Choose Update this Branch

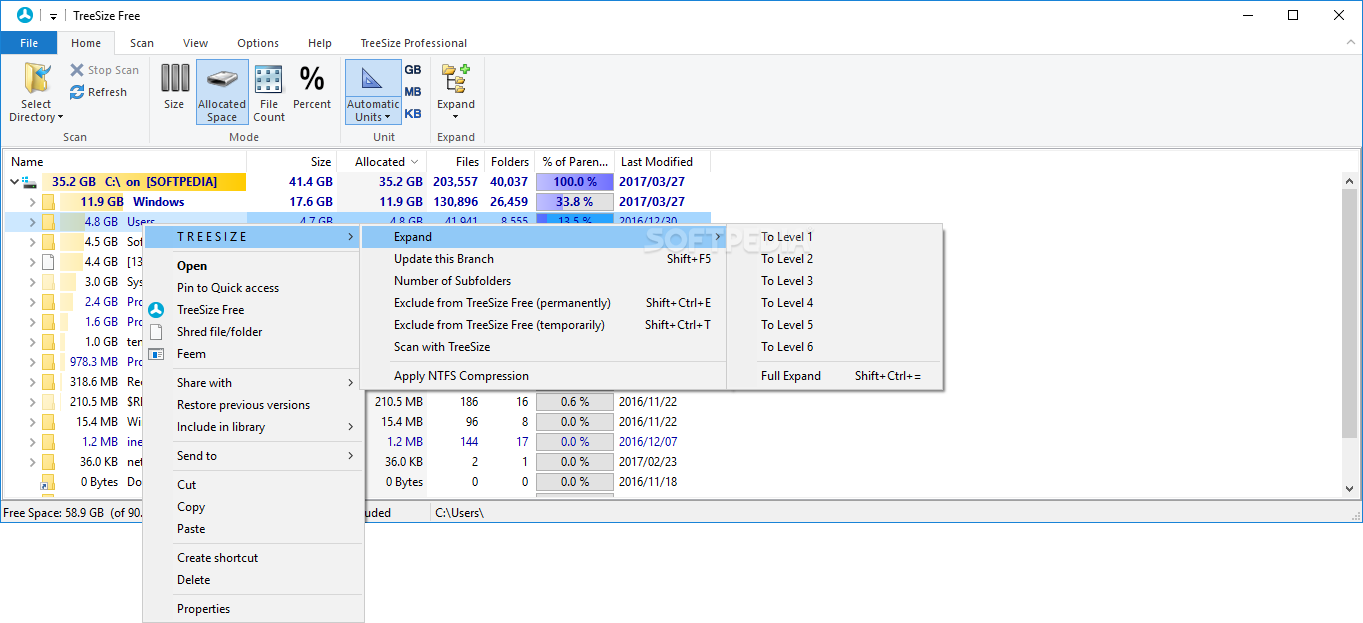pyautogui.click(x=544, y=259)
